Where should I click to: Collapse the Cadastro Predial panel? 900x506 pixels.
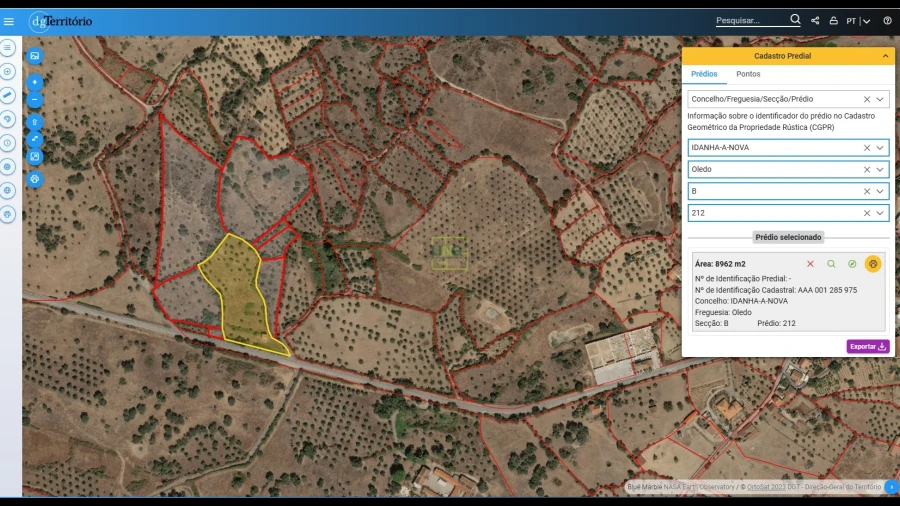pos(885,57)
